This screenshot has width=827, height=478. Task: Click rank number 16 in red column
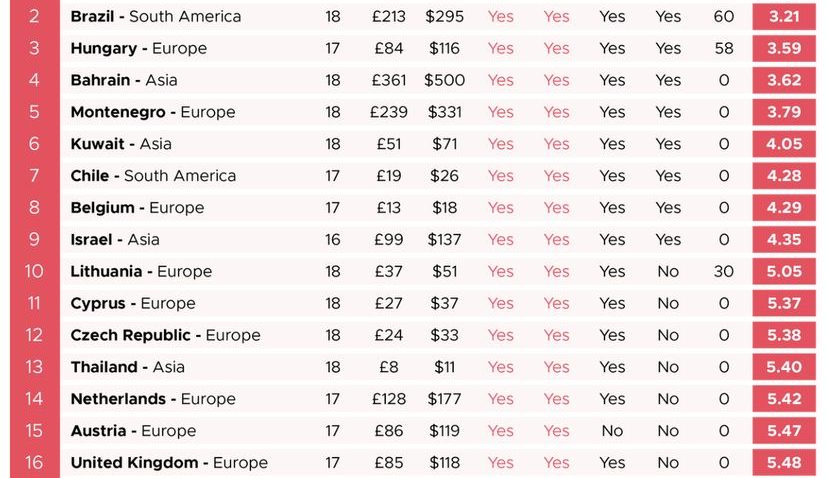tap(35, 463)
